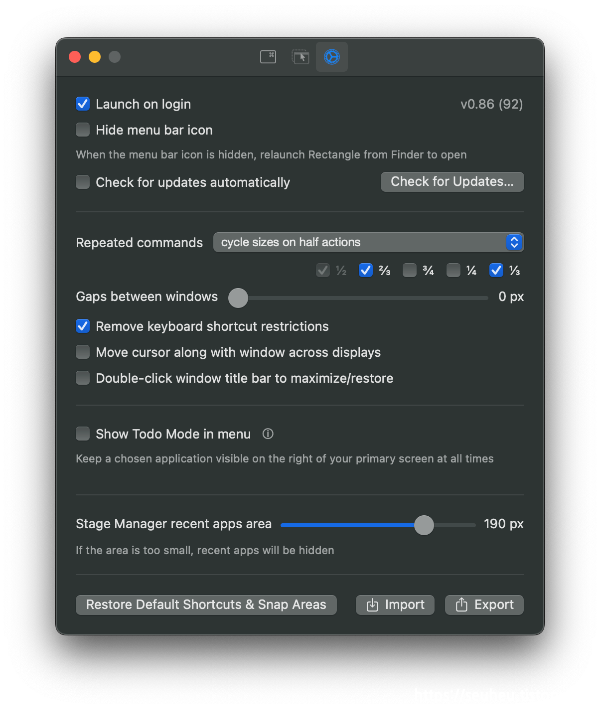Image resolution: width=600 pixels, height=708 pixels.
Task: Click the Export button
Action: pyautogui.click(x=484, y=605)
